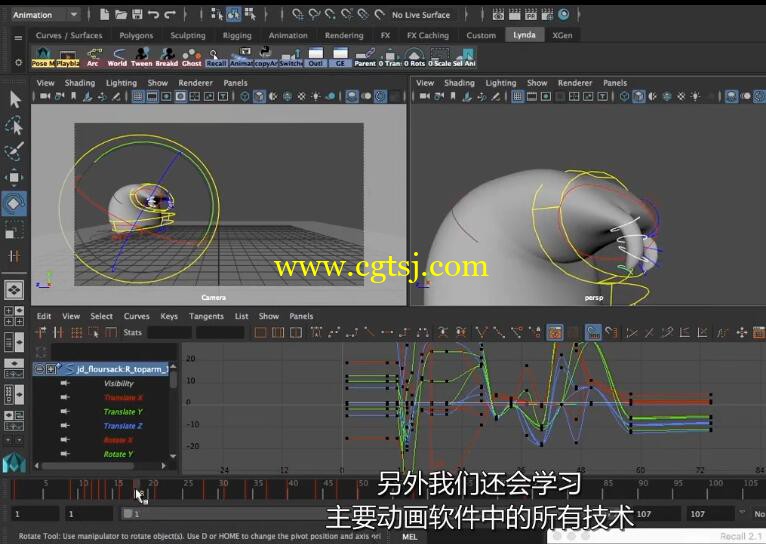Run the Parent shelf tool
This screenshot has width=766, height=544.
coord(365,57)
